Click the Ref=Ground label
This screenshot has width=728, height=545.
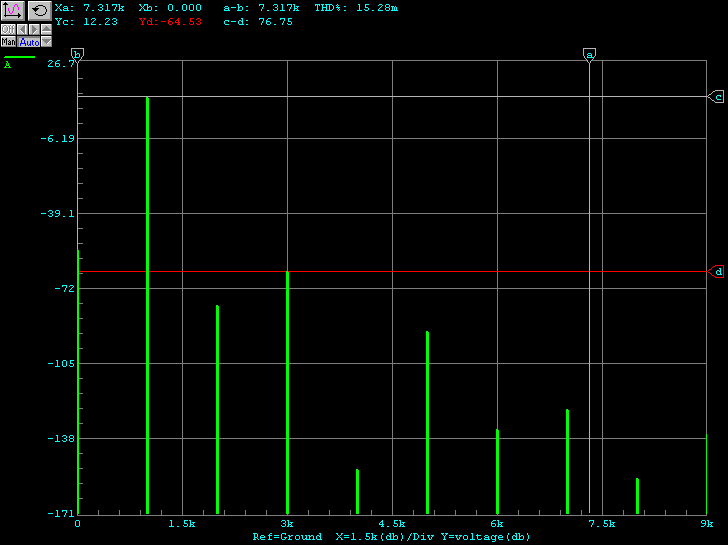click(287, 537)
